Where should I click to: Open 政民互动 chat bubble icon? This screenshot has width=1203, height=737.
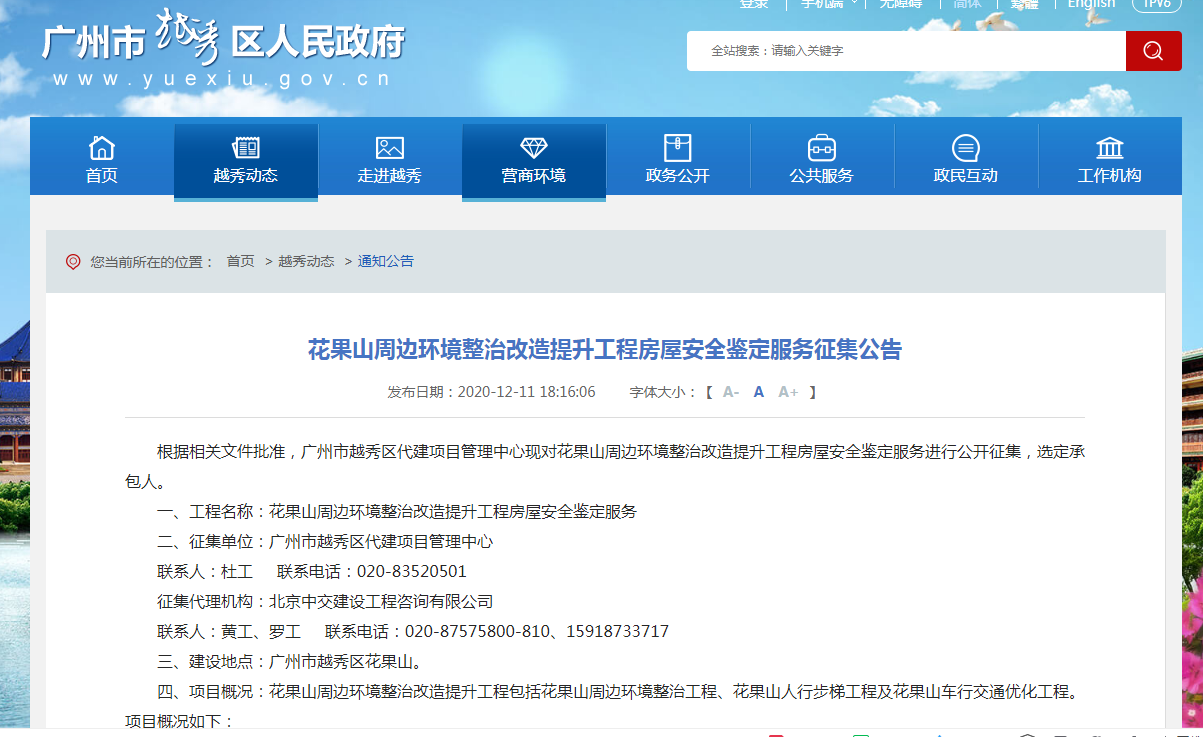(x=965, y=149)
